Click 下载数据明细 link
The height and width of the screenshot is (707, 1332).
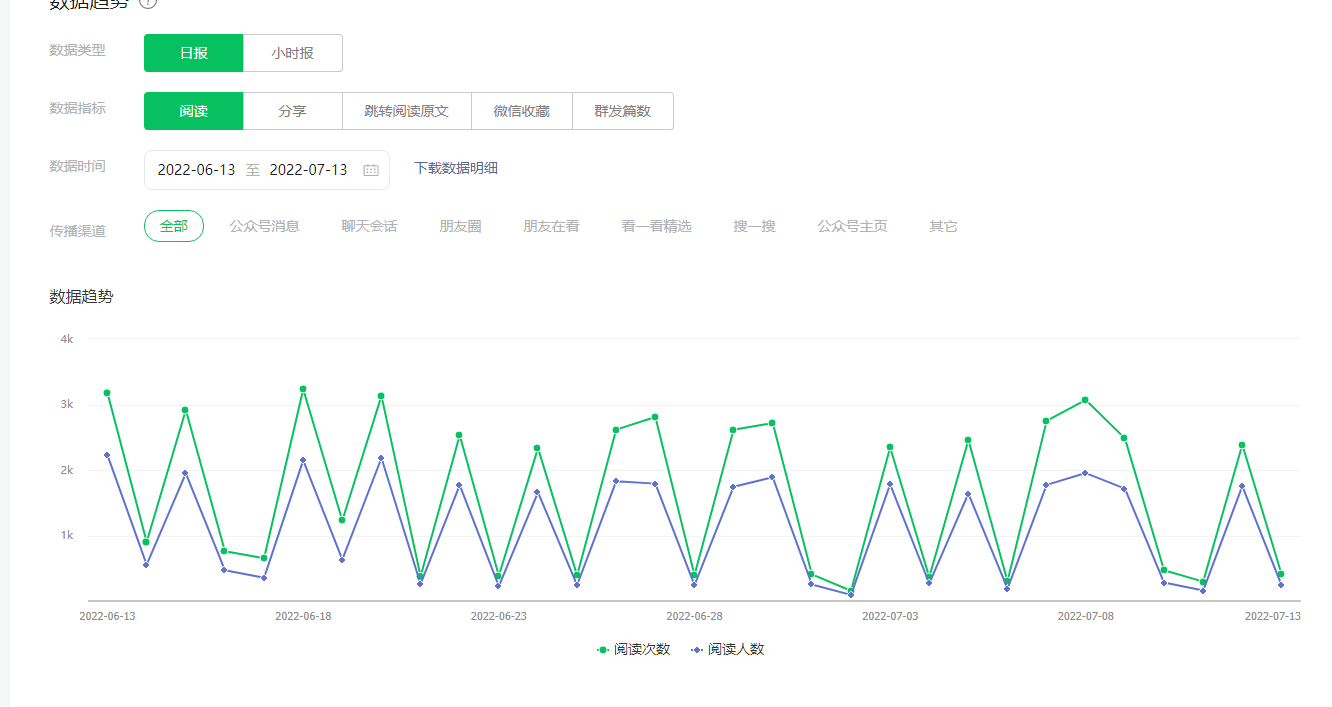tap(456, 168)
